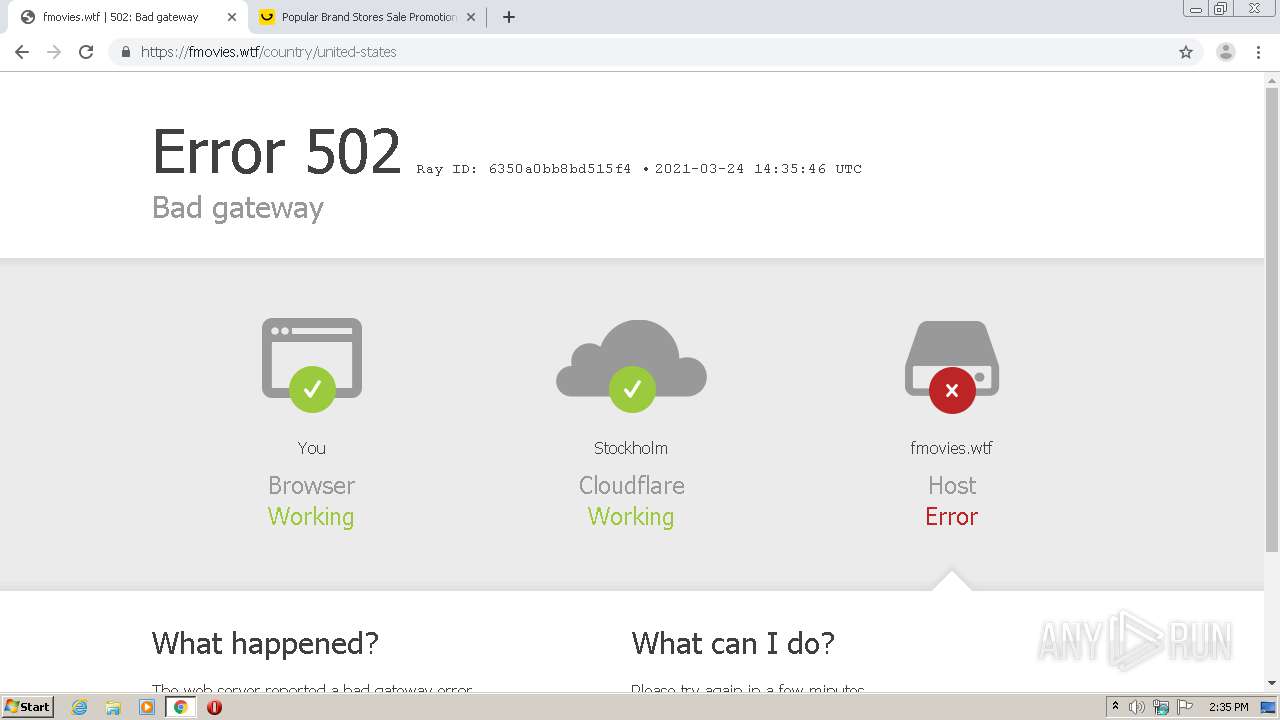Click the Browser window status icon

[x=312, y=364]
